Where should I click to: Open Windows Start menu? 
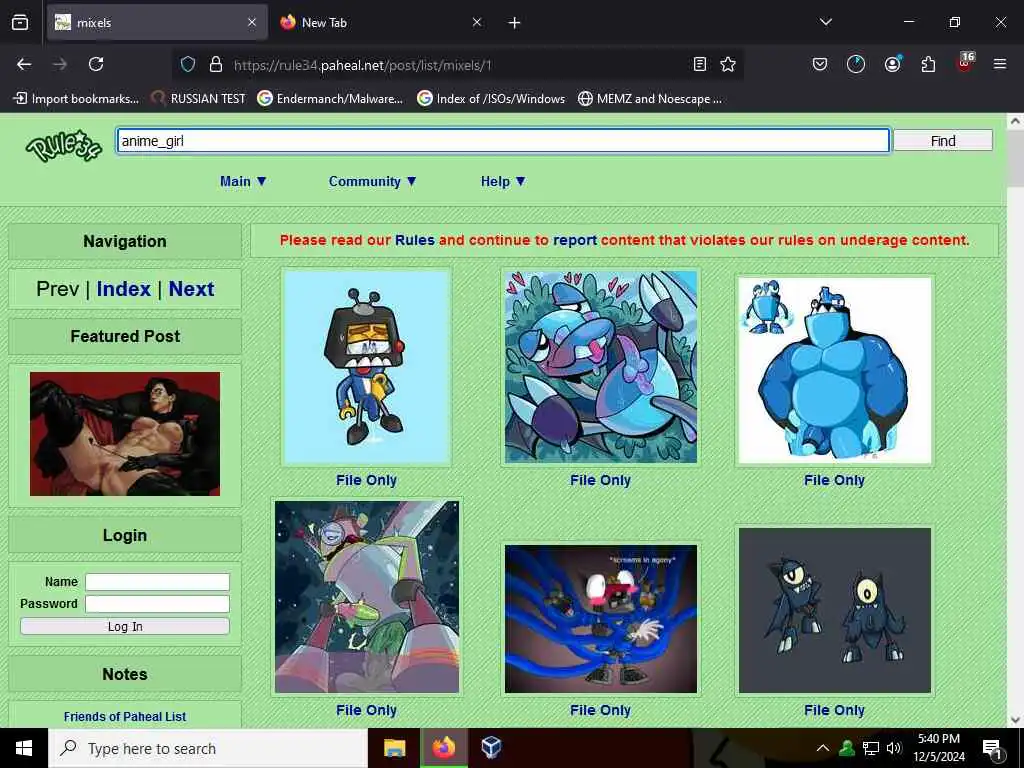pos(24,748)
